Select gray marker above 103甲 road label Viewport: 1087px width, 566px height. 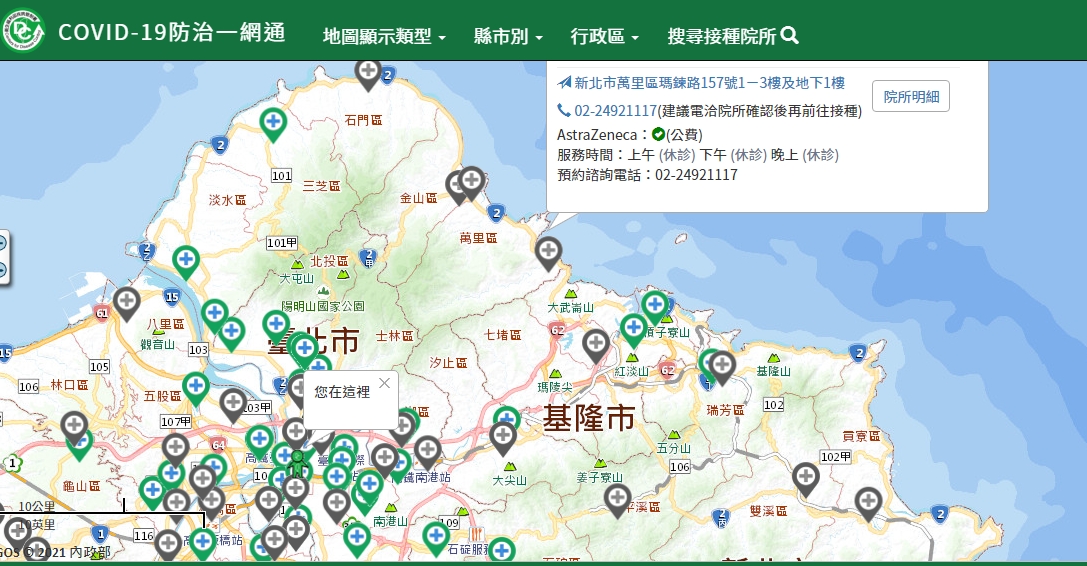tap(233, 406)
